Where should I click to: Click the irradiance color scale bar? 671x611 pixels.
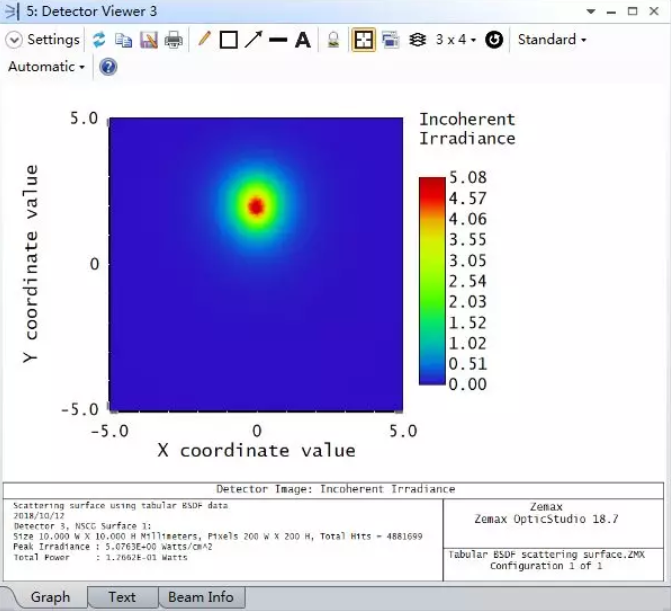click(431, 281)
